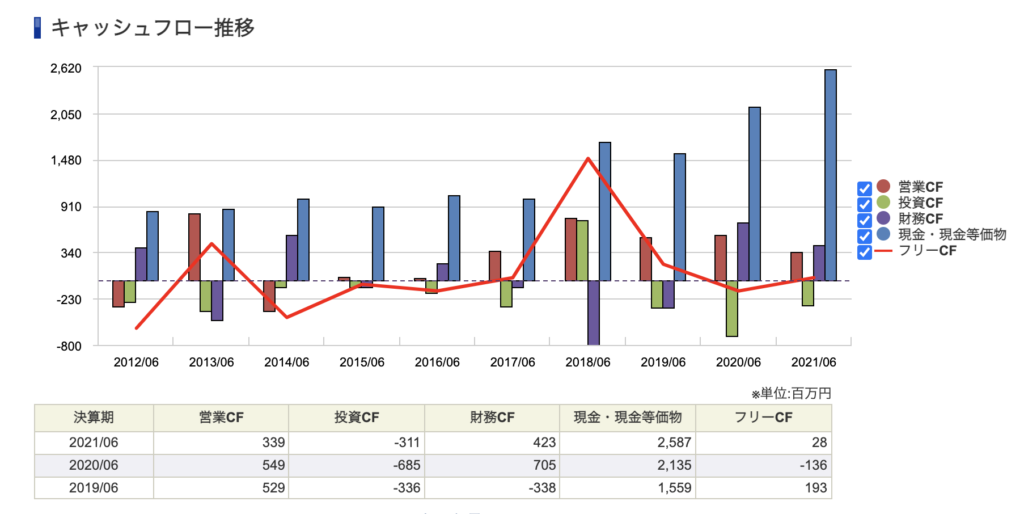Click the 2014/06 purple 財務CF bar
This screenshot has width=1024, height=514.
(291, 258)
